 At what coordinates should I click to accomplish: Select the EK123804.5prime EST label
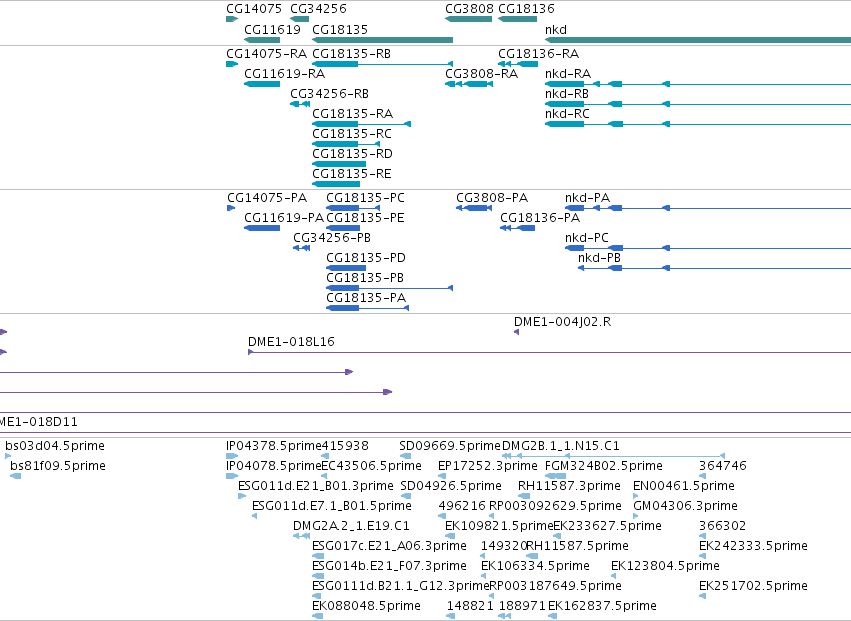pos(665,566)
